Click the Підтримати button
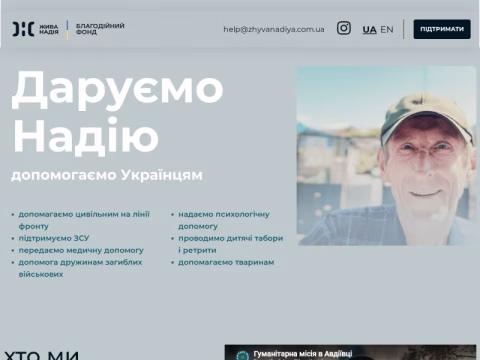 point(442,29)
